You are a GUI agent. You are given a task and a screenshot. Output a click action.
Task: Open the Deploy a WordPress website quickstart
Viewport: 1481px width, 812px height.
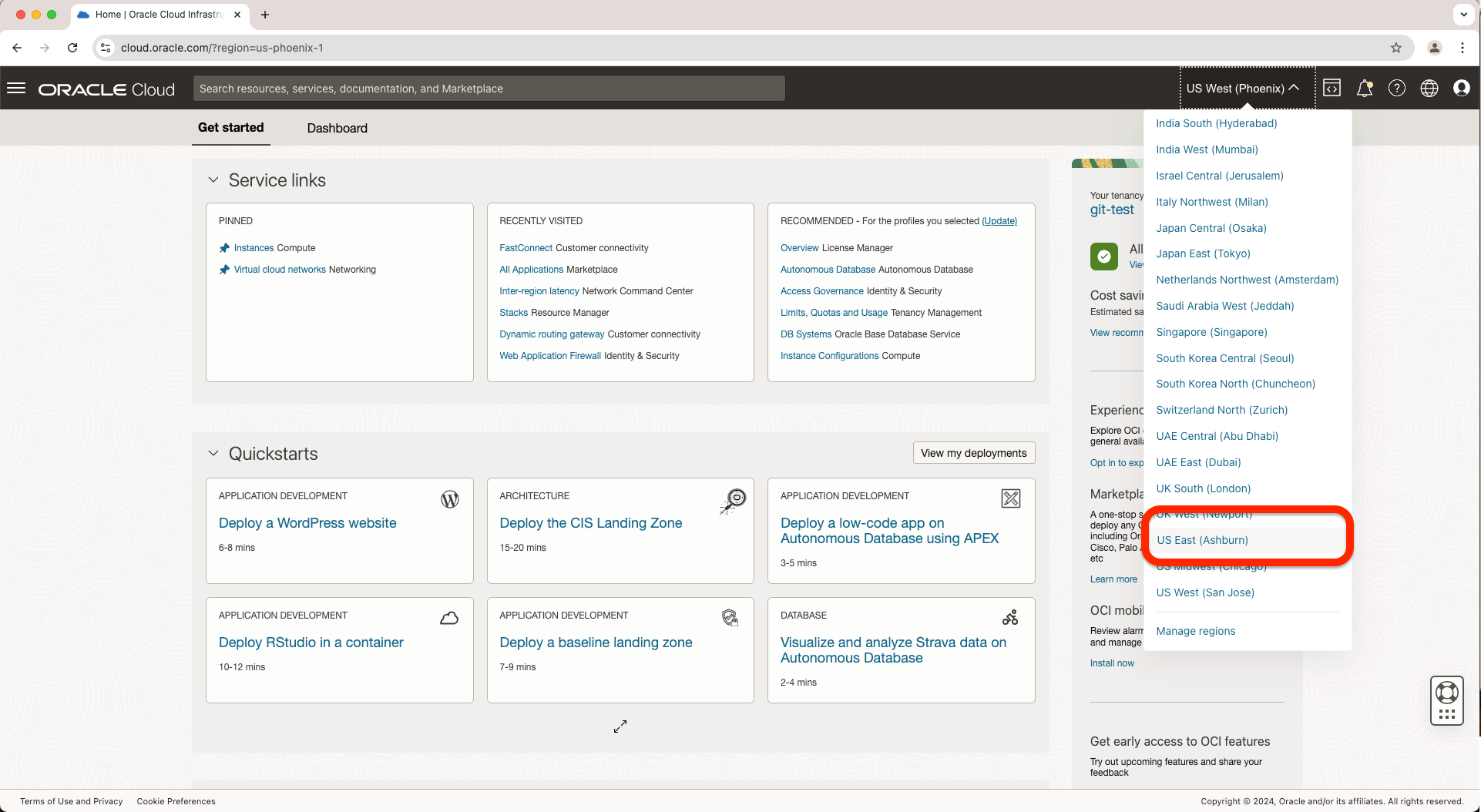click(x=307, y=523)
